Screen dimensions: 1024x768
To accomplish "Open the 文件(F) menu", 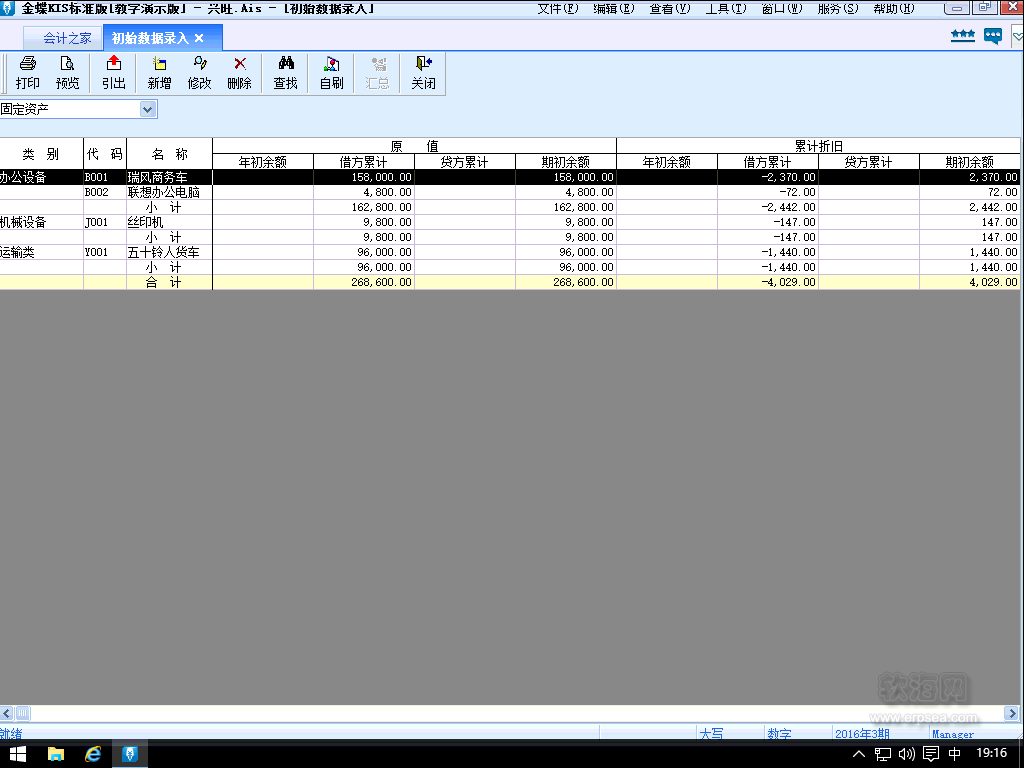I will pyautogui.click(x=558, y=8).
